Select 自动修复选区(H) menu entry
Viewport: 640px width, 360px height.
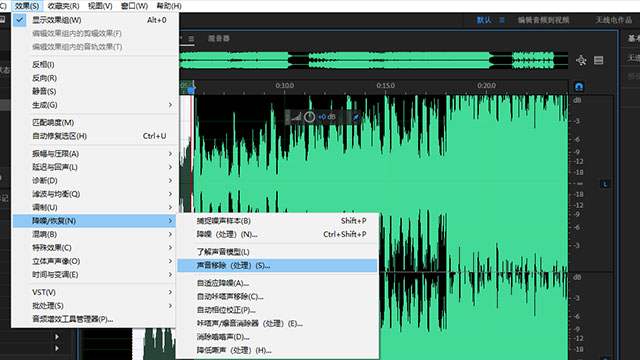95,136
